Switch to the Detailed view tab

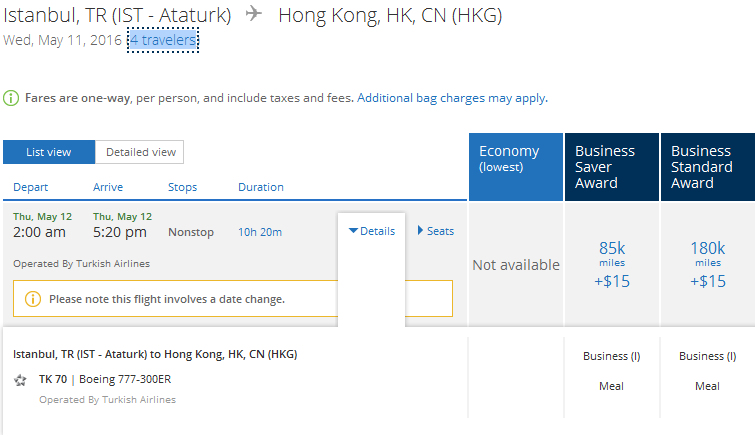pos(140,152)
